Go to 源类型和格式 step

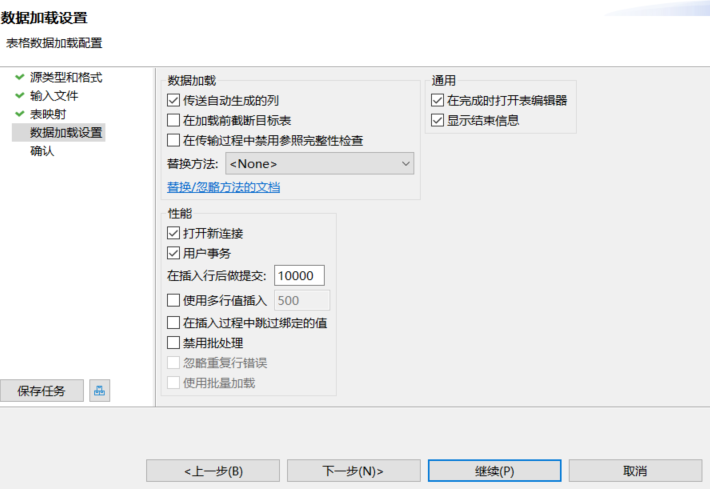click(x=66, y=77)
